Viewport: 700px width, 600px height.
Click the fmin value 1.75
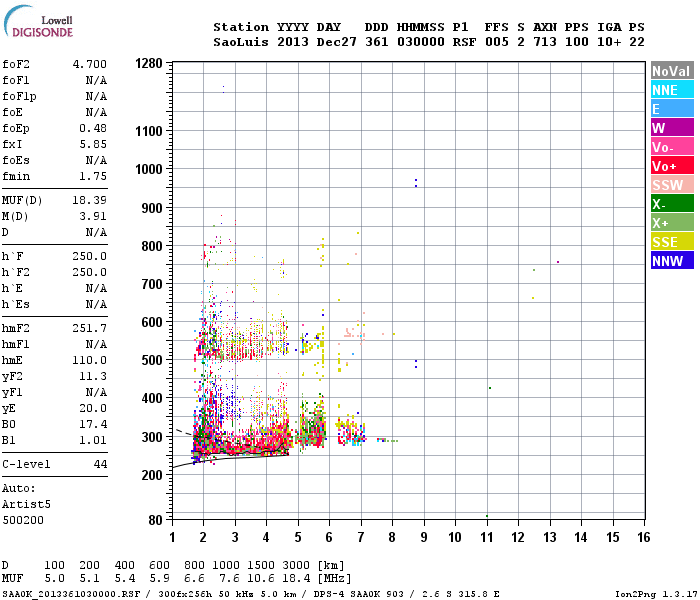pyautogui.click(x=93, y=176)
